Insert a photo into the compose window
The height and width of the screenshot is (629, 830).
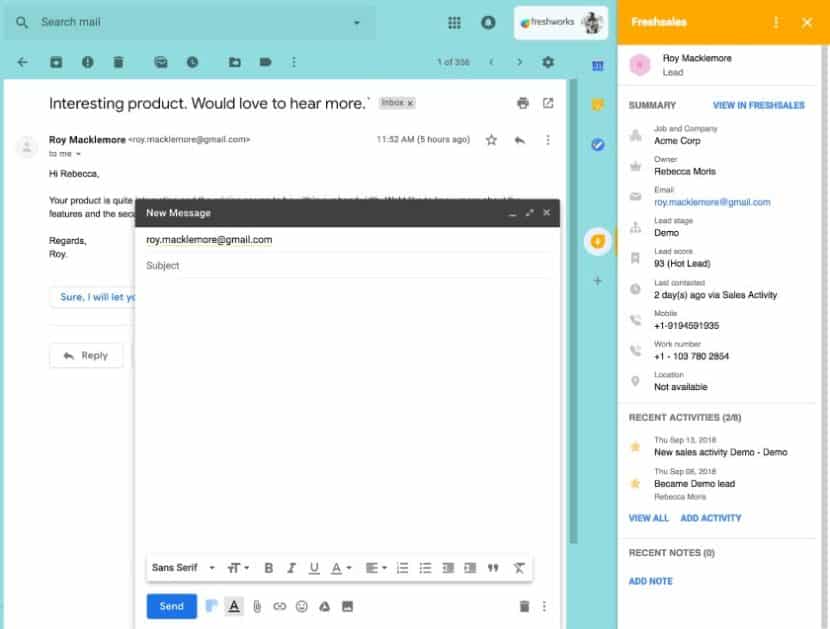tap(349, 606)
